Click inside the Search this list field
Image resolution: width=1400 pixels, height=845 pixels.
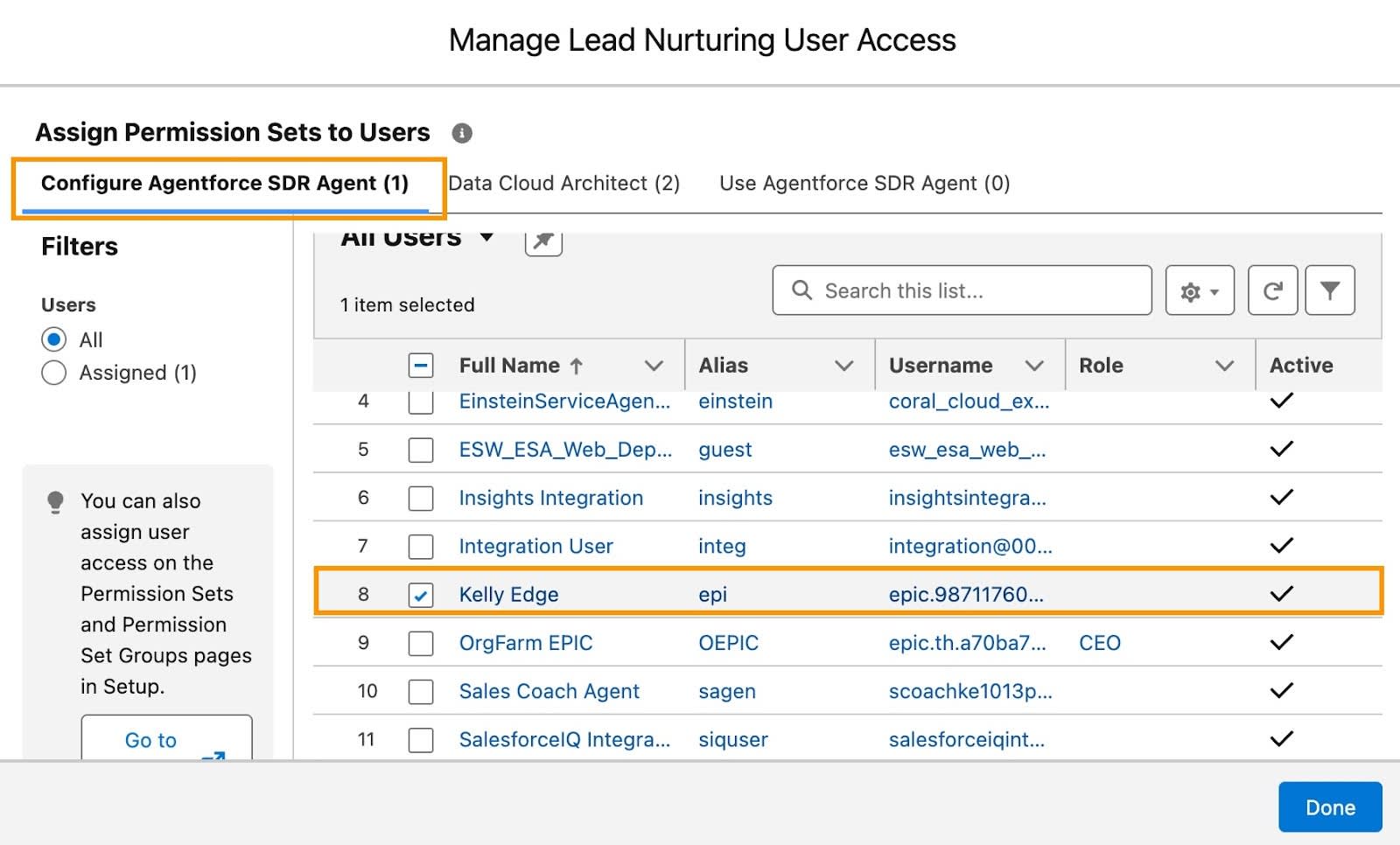pos(927,290)
